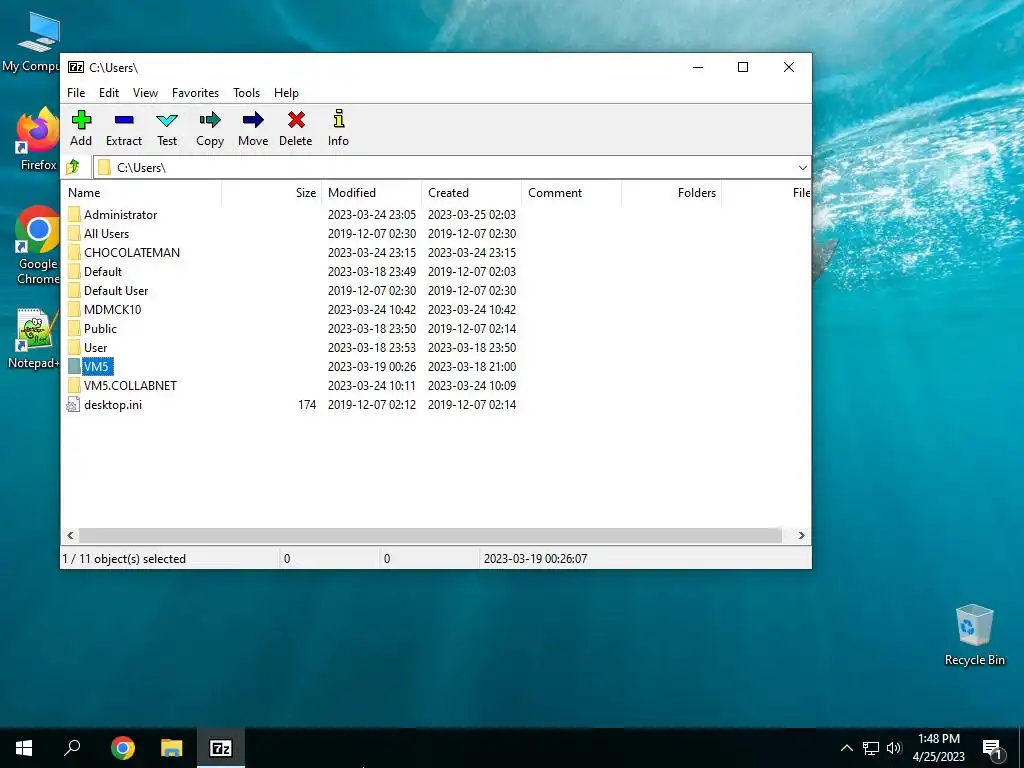Open File Explorer from the taskbar

[172, 748]
